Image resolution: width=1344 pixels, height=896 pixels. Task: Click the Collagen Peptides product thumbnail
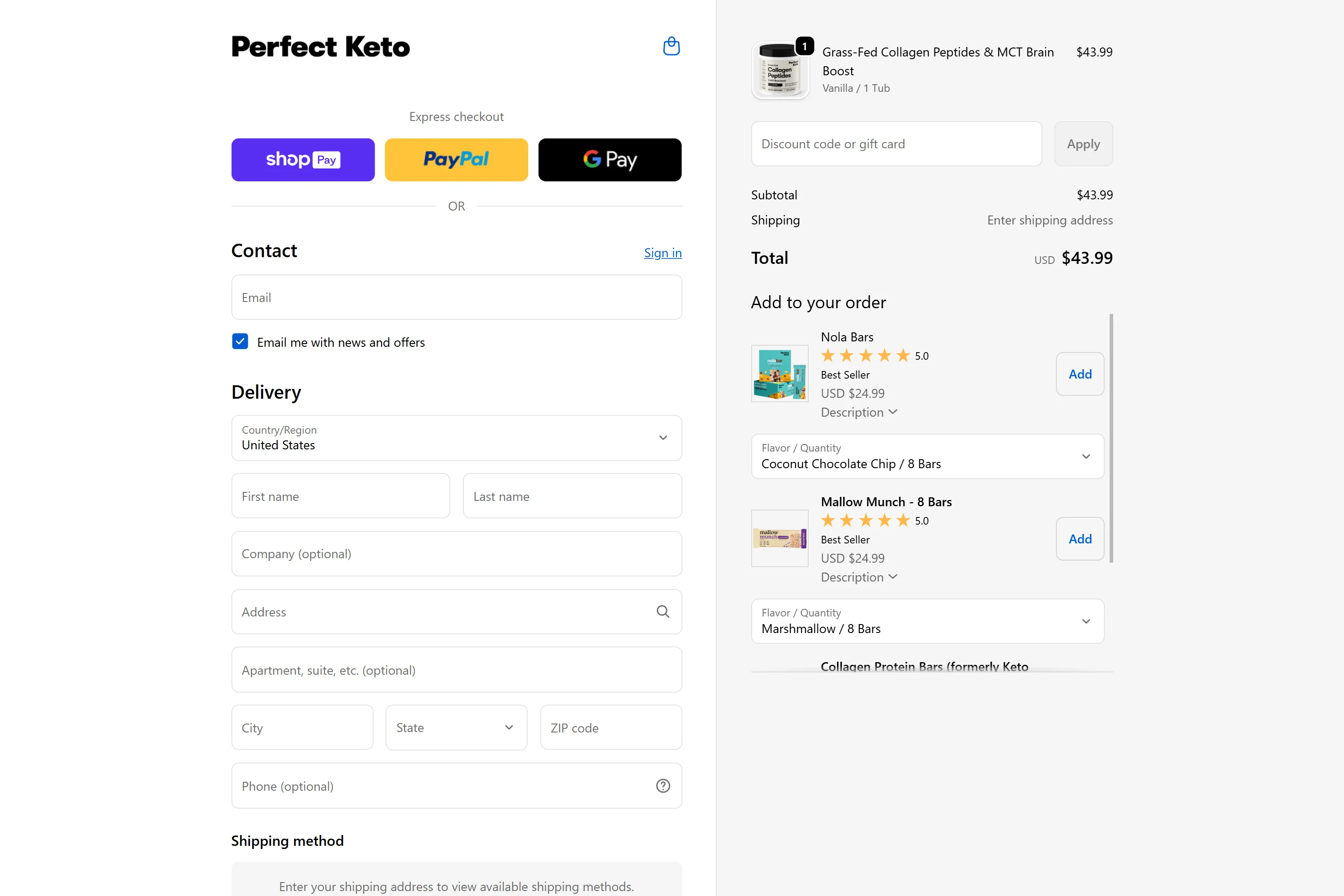click(x=780, y=71)
